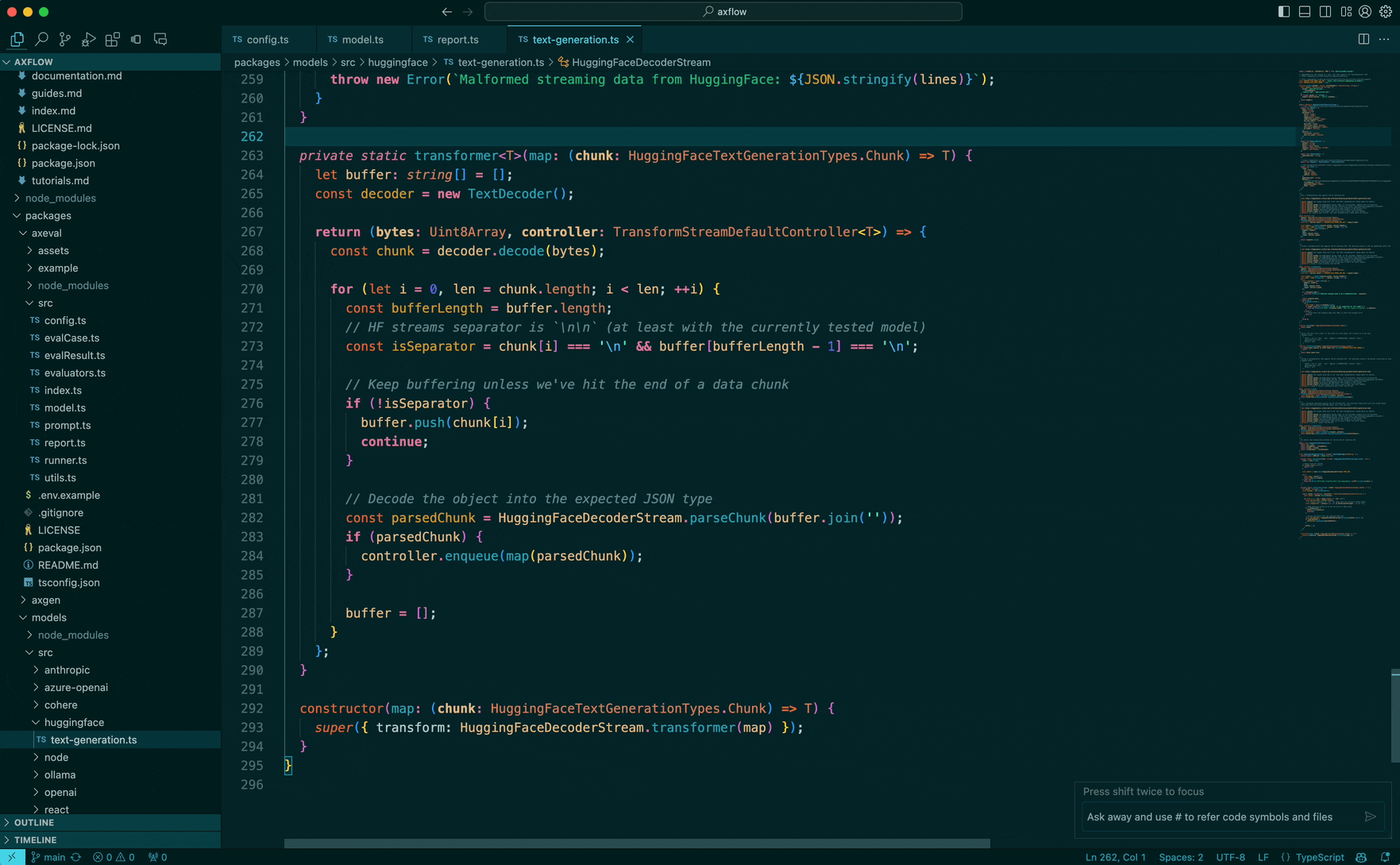
Task: Open the Extensions view
Action: (113, 39)
